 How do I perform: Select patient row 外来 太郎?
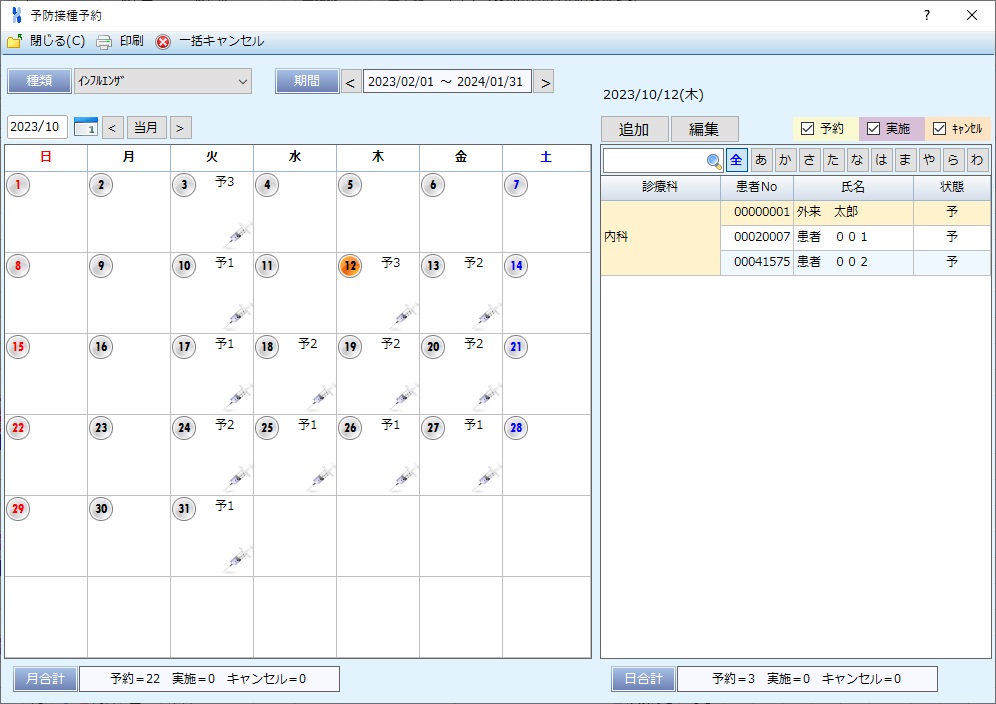(852, 212)
